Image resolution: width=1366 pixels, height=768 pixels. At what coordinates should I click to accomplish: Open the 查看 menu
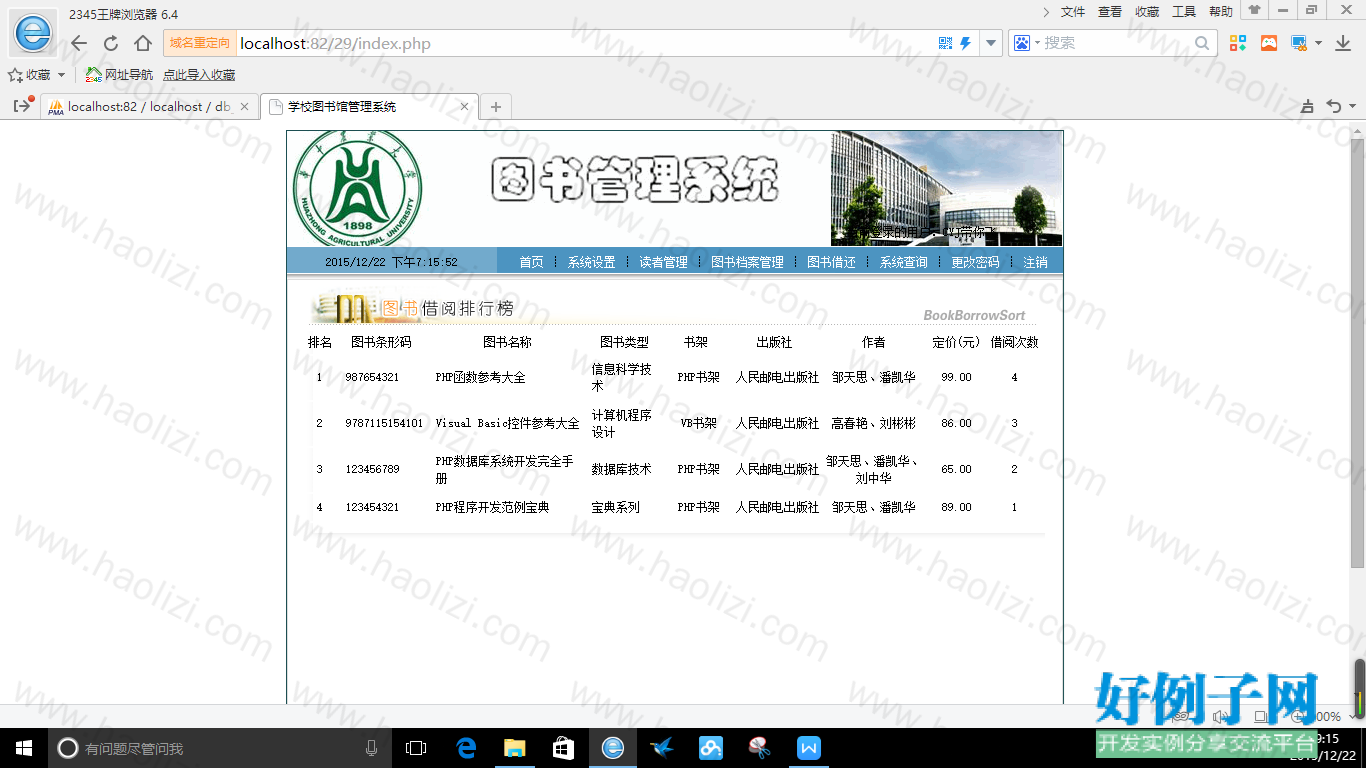pos(1110,12)
